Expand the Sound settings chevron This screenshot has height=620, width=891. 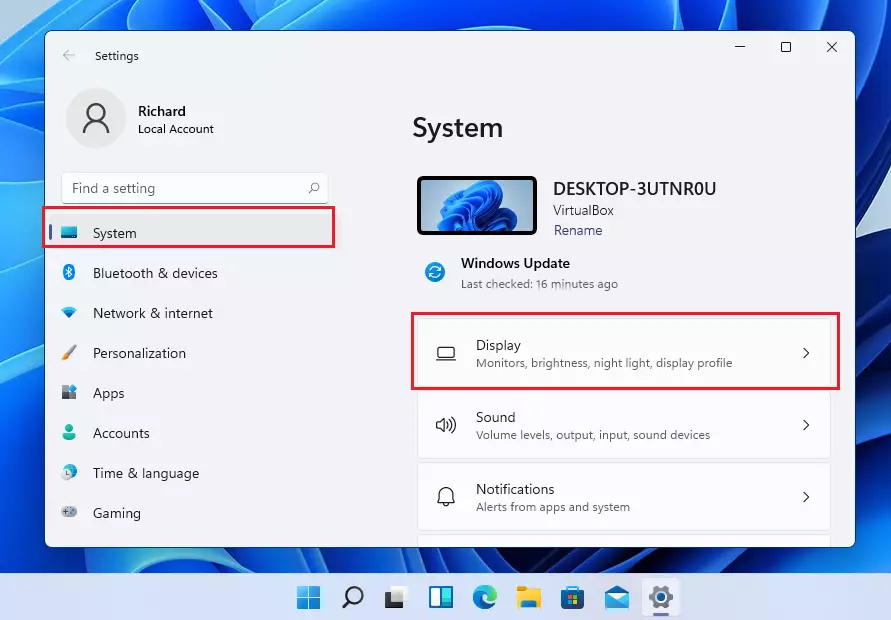806,425
